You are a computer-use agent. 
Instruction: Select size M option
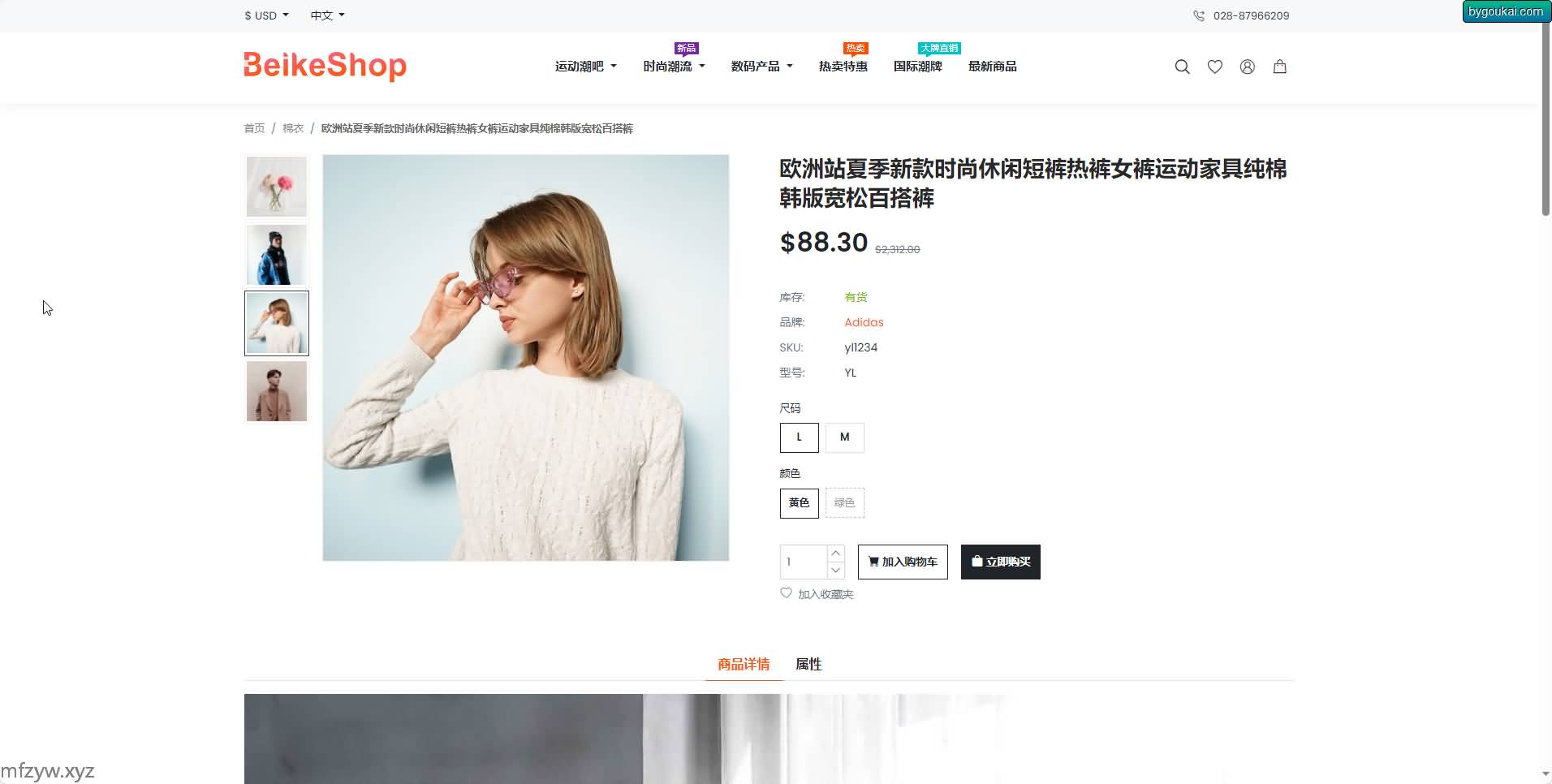[x=844, y=437]
